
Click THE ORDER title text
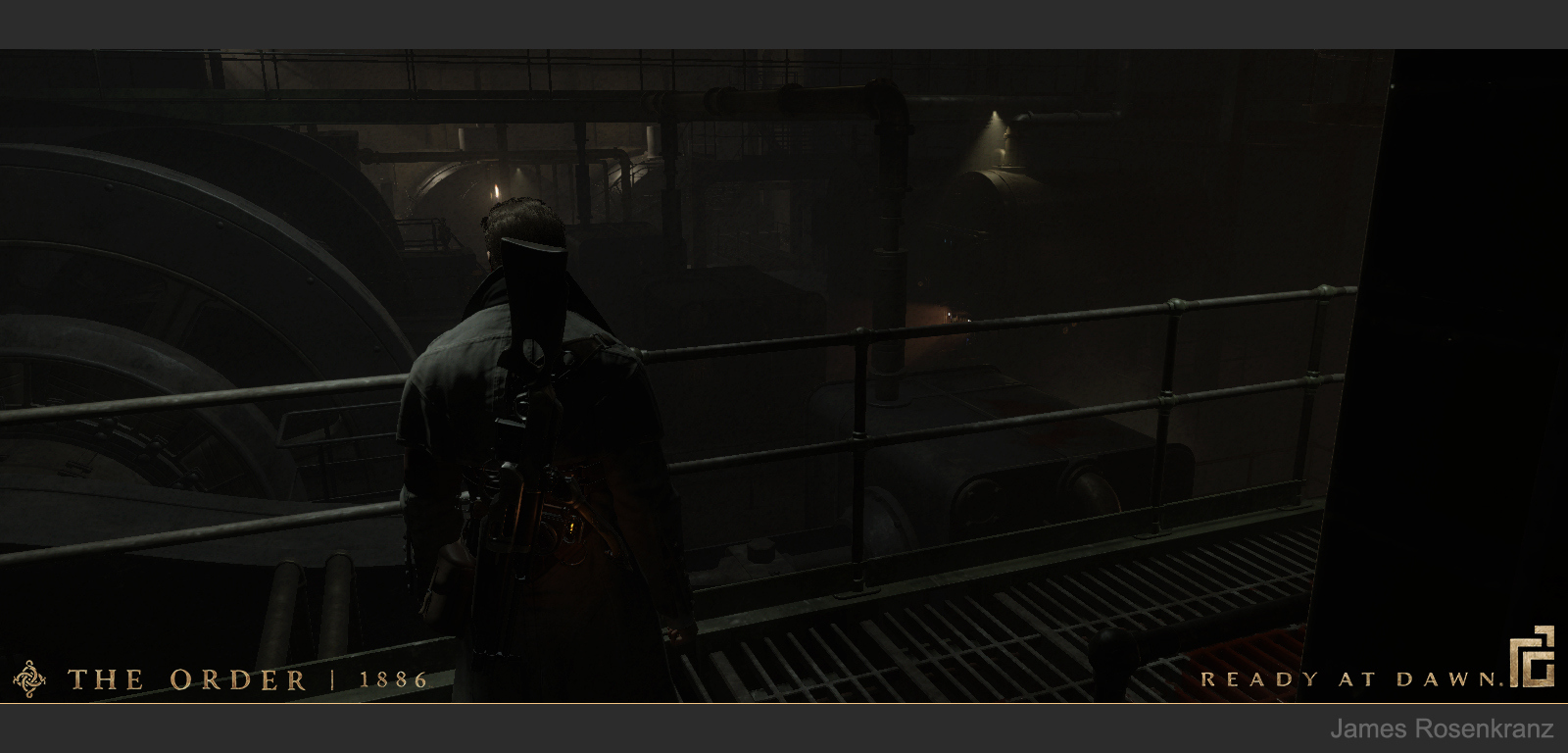[x=186, y=679]
